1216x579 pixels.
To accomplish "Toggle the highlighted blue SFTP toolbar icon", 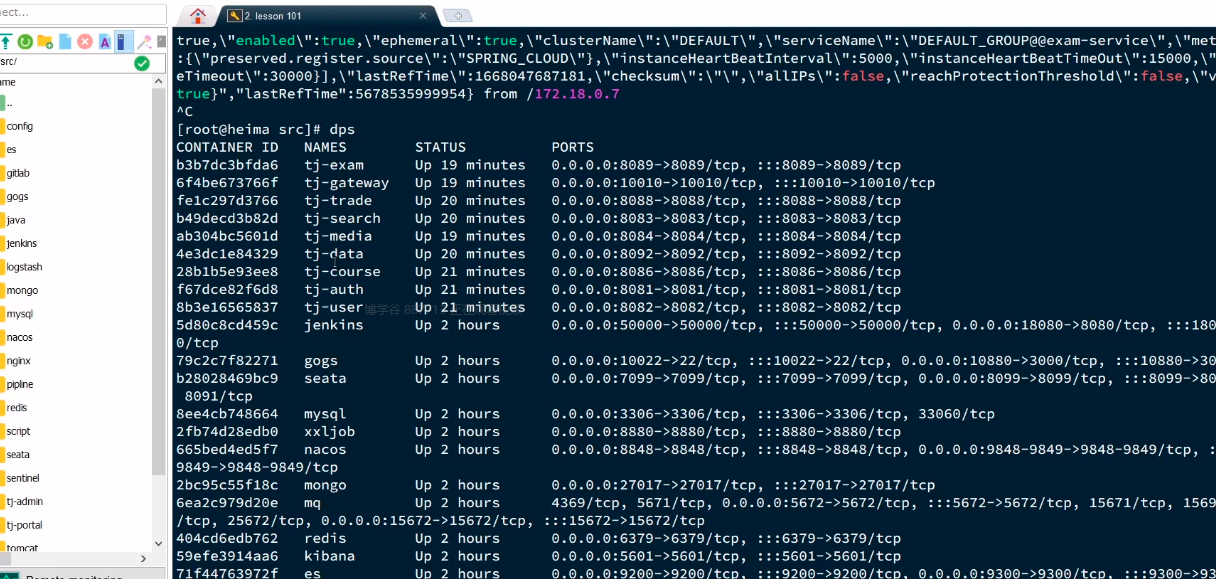I will coord(123,41).
